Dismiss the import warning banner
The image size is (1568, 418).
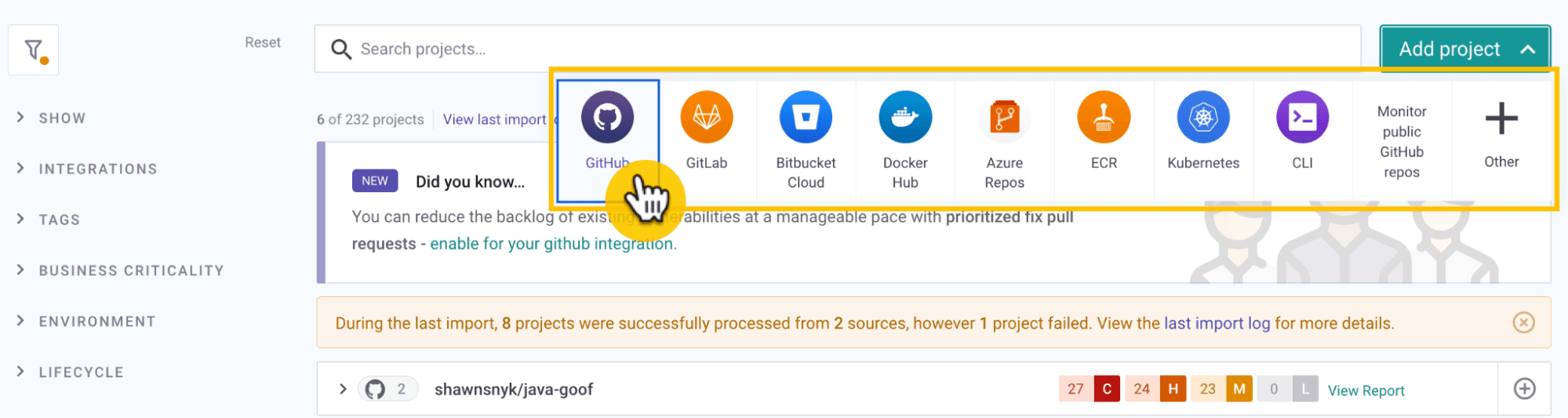1523,322
